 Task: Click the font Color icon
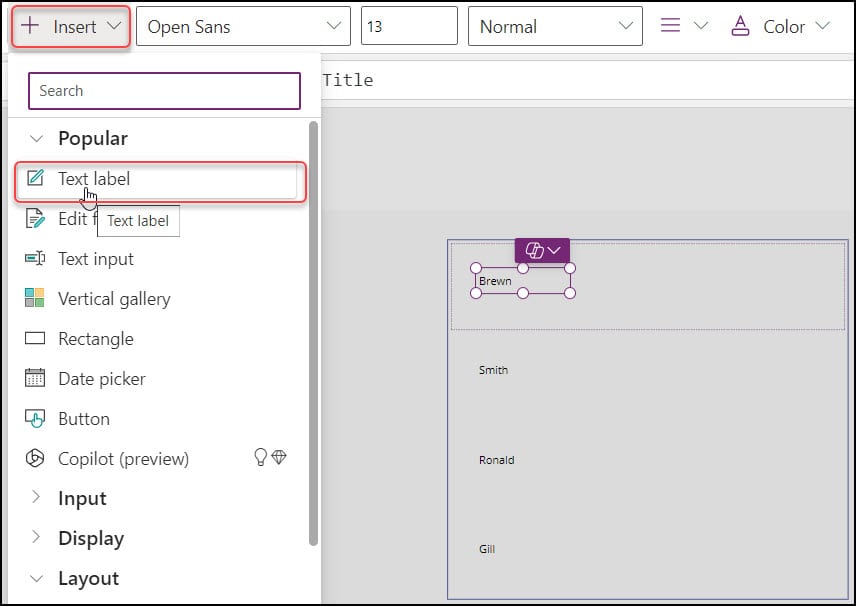pos(740,26)
